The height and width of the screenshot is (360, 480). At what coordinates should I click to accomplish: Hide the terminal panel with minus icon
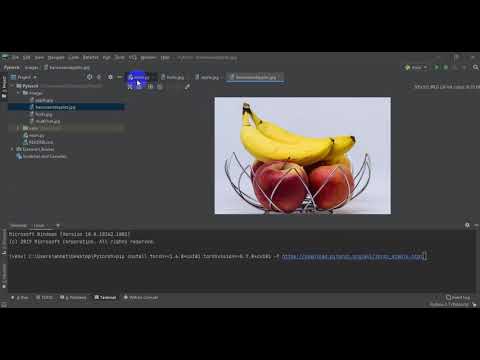(476, 225)
